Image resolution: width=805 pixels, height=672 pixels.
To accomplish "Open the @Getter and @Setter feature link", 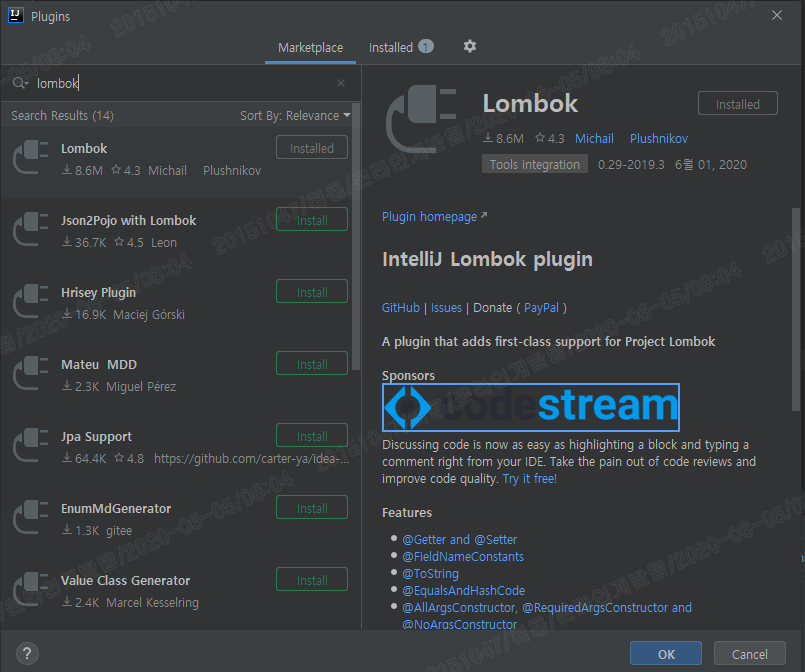I will pyautogui.click(x=459, y=540).
